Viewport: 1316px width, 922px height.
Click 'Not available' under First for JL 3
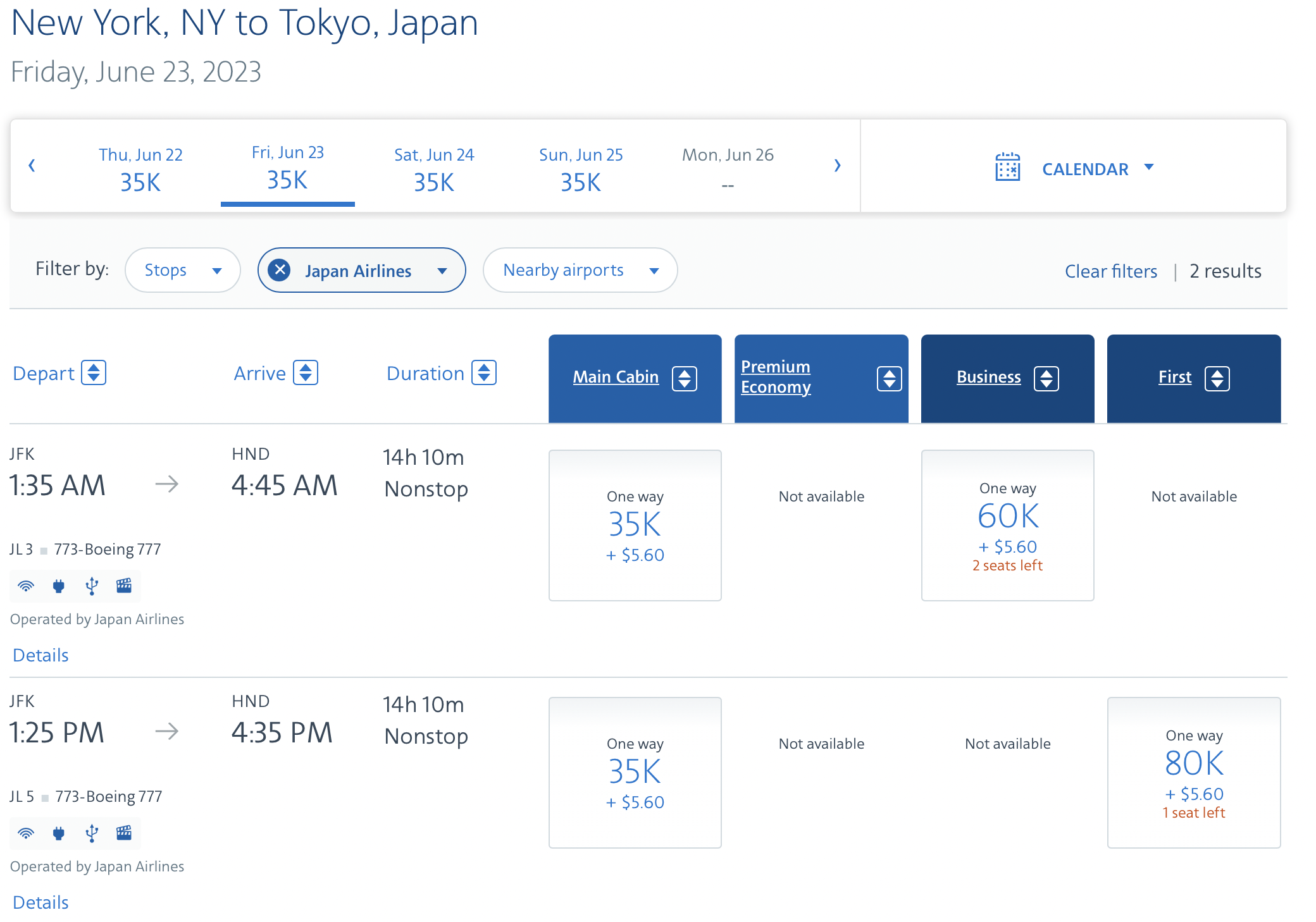pos(1194,496)
